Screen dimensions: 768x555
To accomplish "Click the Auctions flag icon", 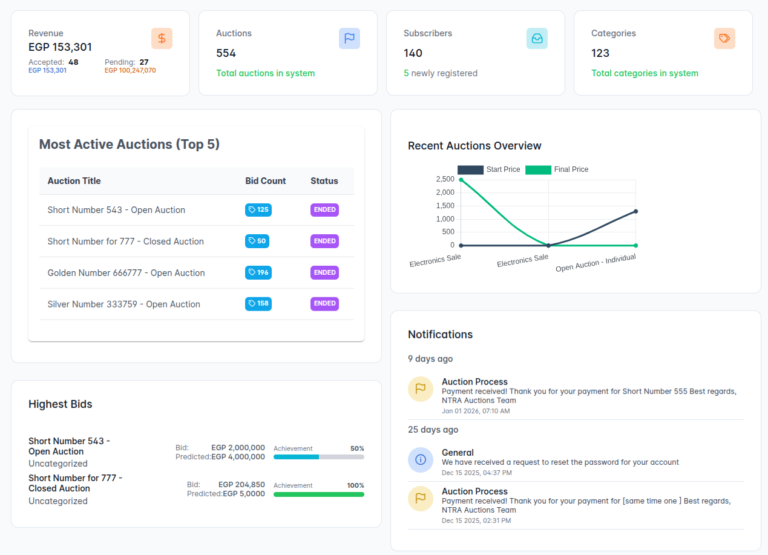I will click(x=349, y=38).
